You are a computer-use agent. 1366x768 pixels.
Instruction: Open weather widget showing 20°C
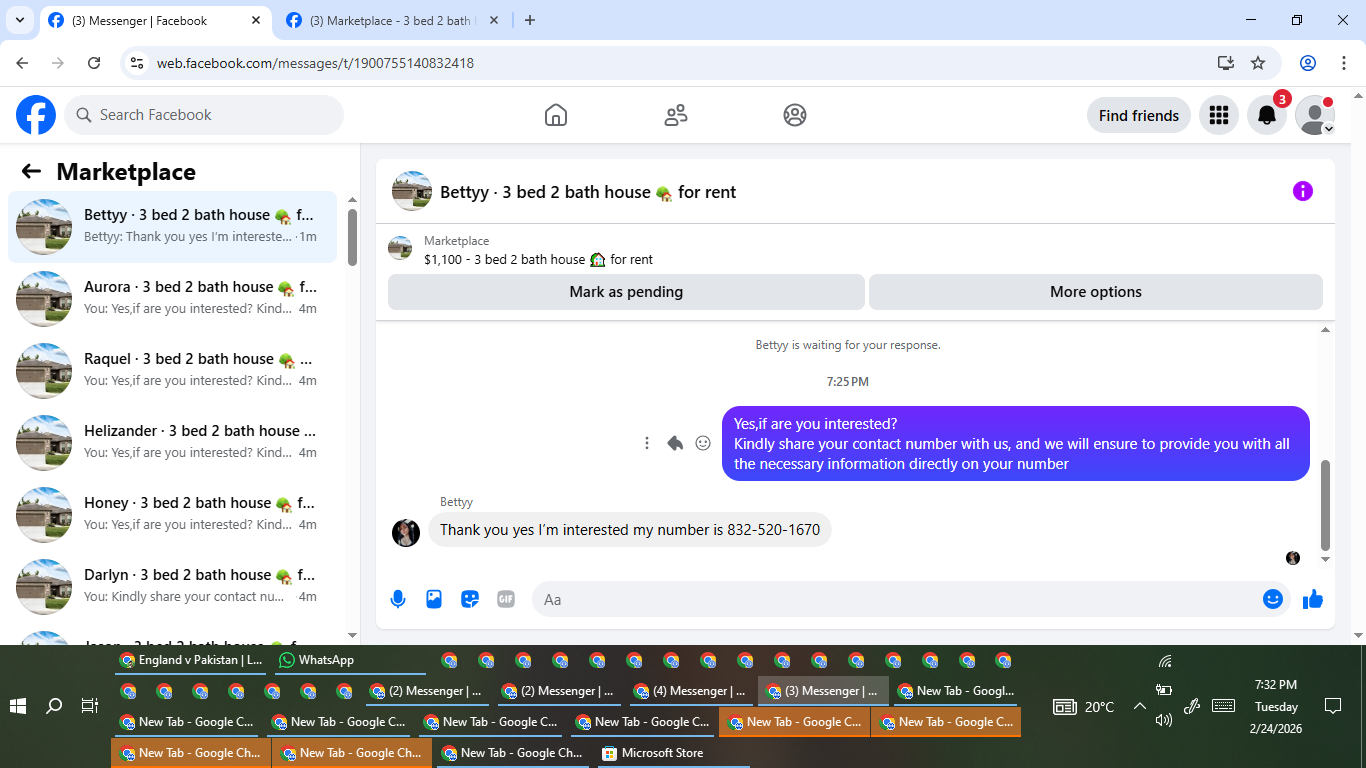point(1084,707)
